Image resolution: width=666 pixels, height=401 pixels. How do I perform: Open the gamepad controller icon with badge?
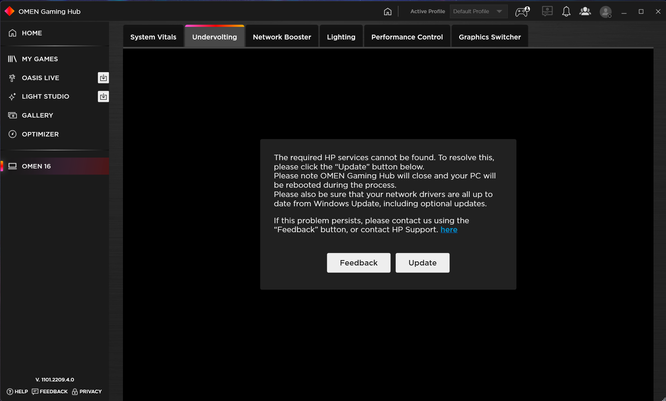pyautogui.click(x=522, y=11)
